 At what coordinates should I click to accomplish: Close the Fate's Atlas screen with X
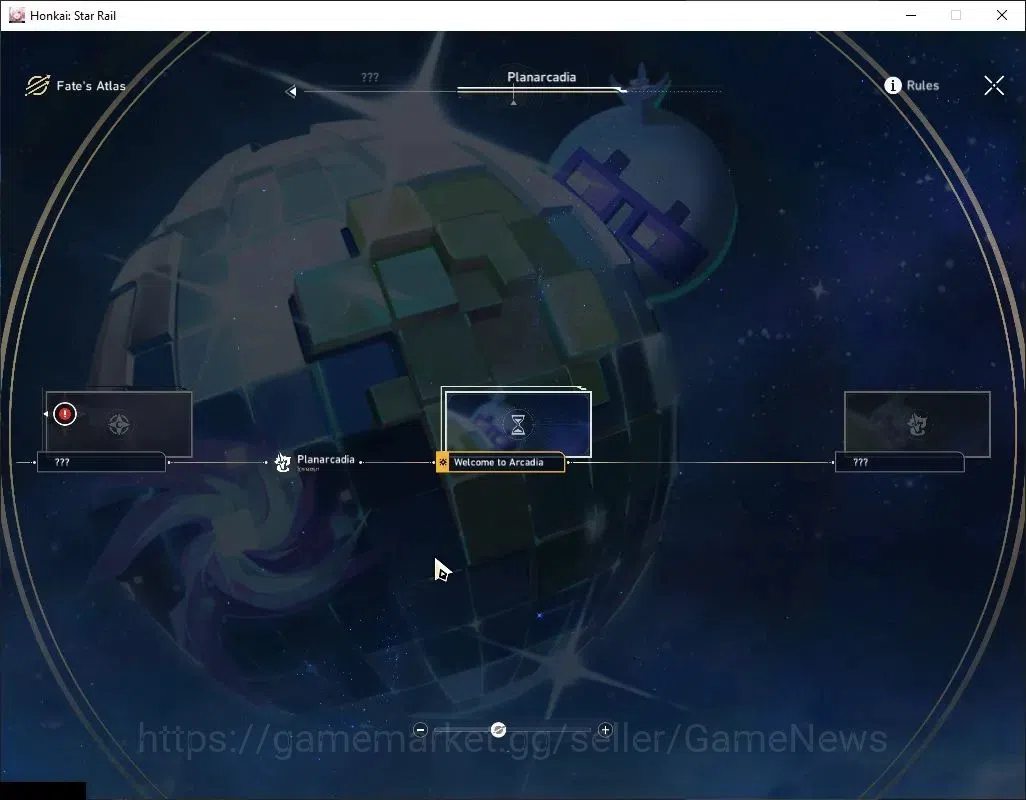tap(994, 85)
